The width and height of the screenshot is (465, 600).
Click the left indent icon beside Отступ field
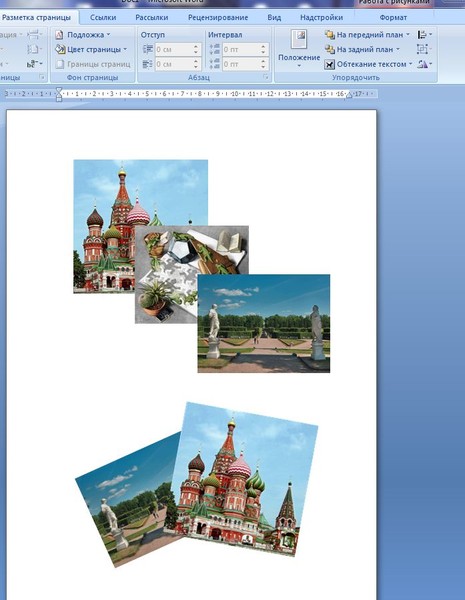pyautogui.click(x=147, y=49)
